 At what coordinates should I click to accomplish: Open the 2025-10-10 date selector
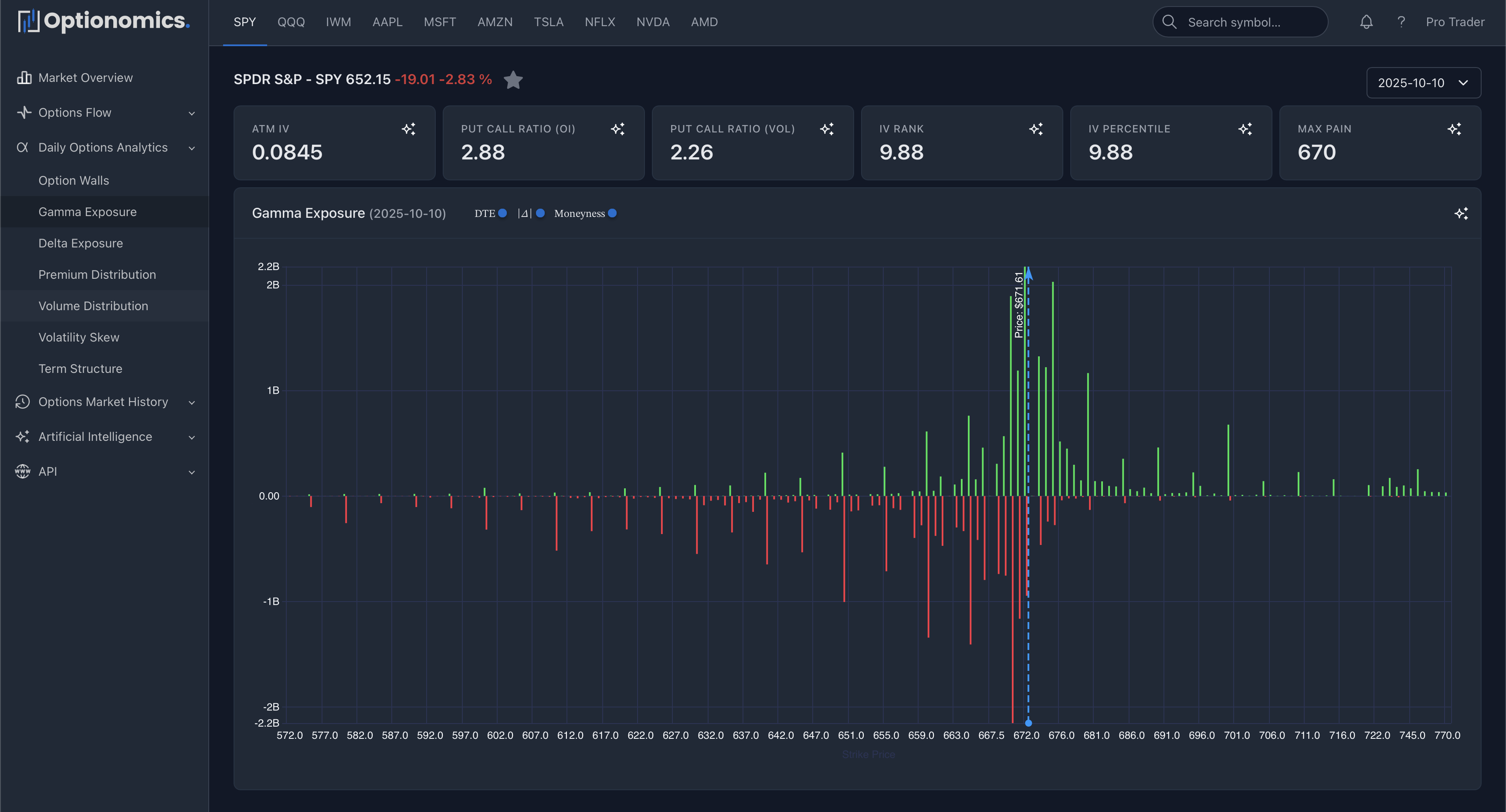point(1423,82)
